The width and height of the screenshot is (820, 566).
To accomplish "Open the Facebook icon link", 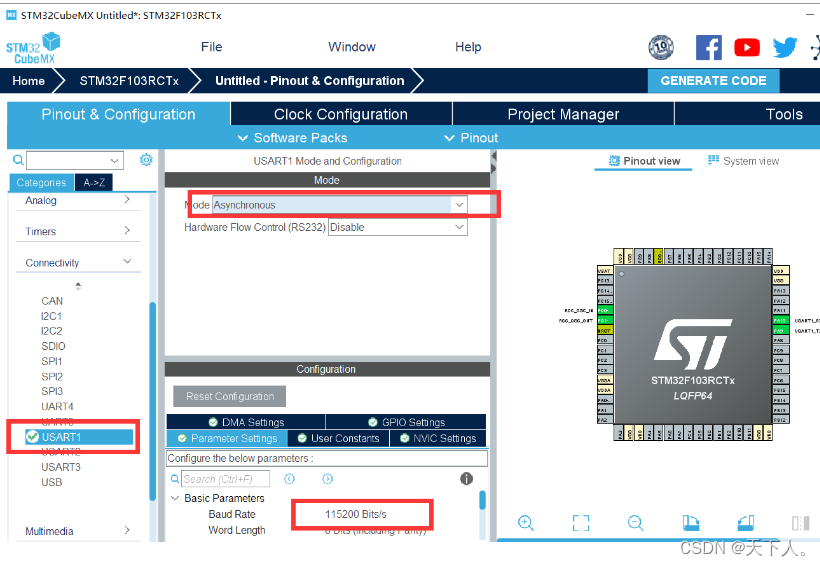I will (709, 48).
